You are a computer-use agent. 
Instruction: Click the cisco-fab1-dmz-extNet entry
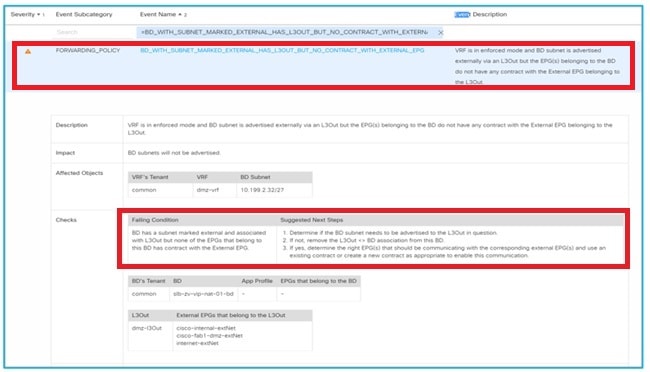coord(209,336)
